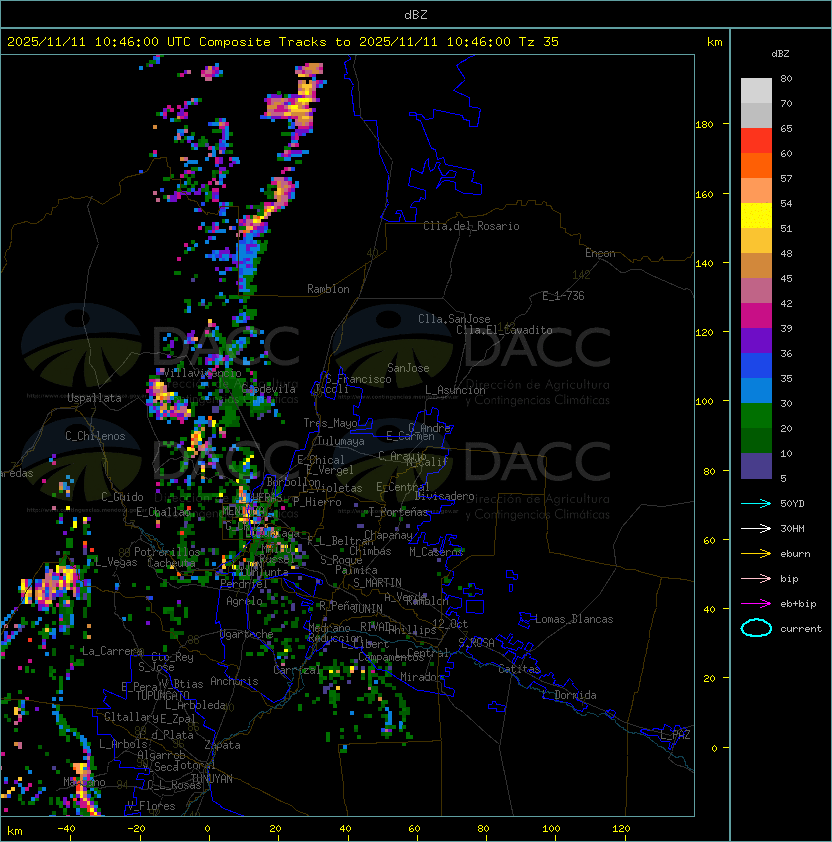This screenshot has height=842, width=832.
Task: Select the L_Asuncion place label
Action: click(x=455, y=390)
